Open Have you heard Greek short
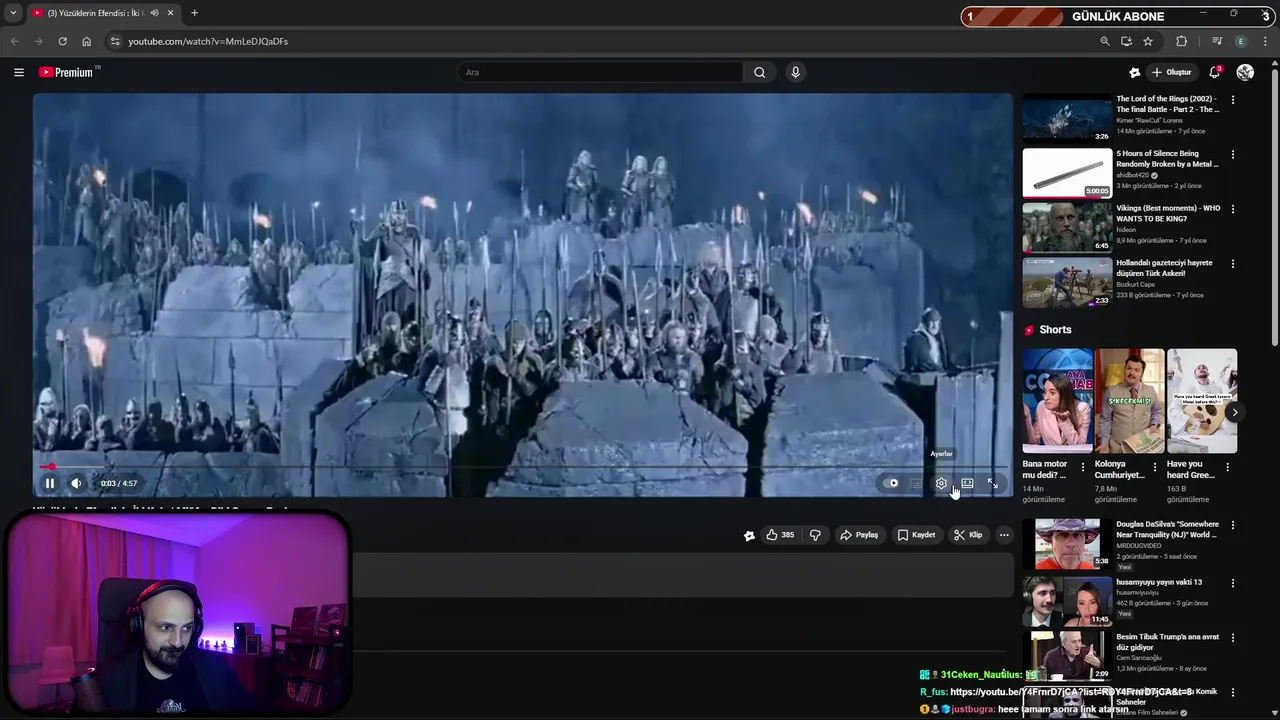The height and width of the screenshot is (720, 1280). (x=1202, y=401)
